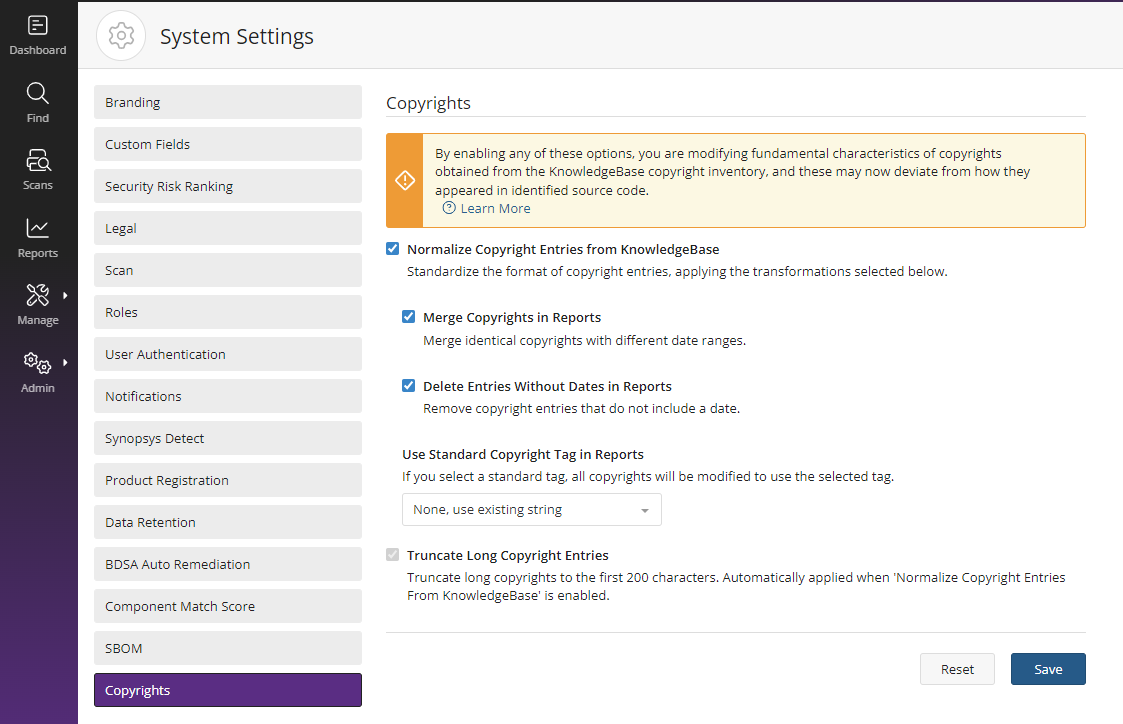Viewport: 1123px width, 724px height.
Task: Click the orange warning diamond icon
Action: coord(405,180)
